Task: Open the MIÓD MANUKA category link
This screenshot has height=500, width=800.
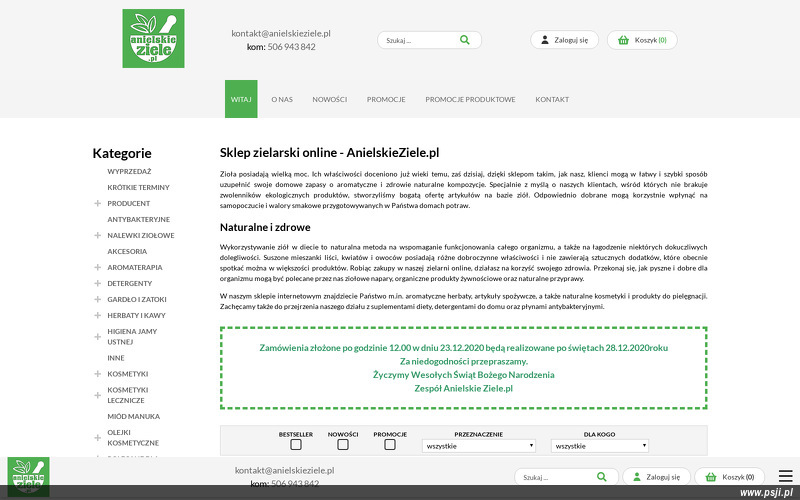Action: click(134, 416)
